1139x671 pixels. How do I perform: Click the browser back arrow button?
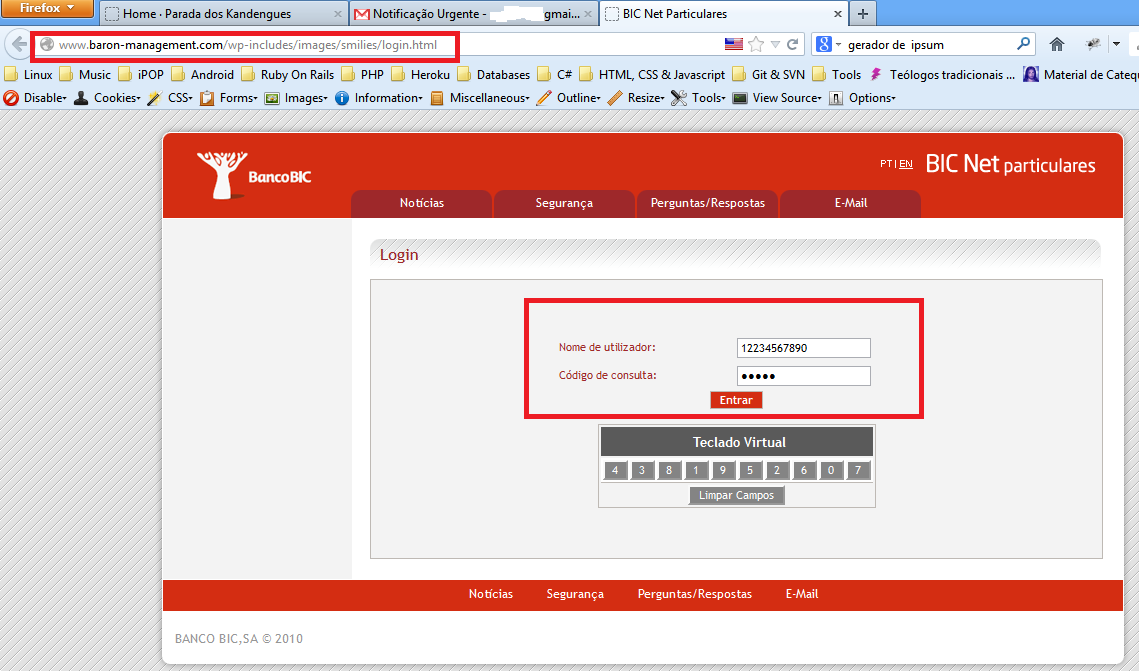18,44
